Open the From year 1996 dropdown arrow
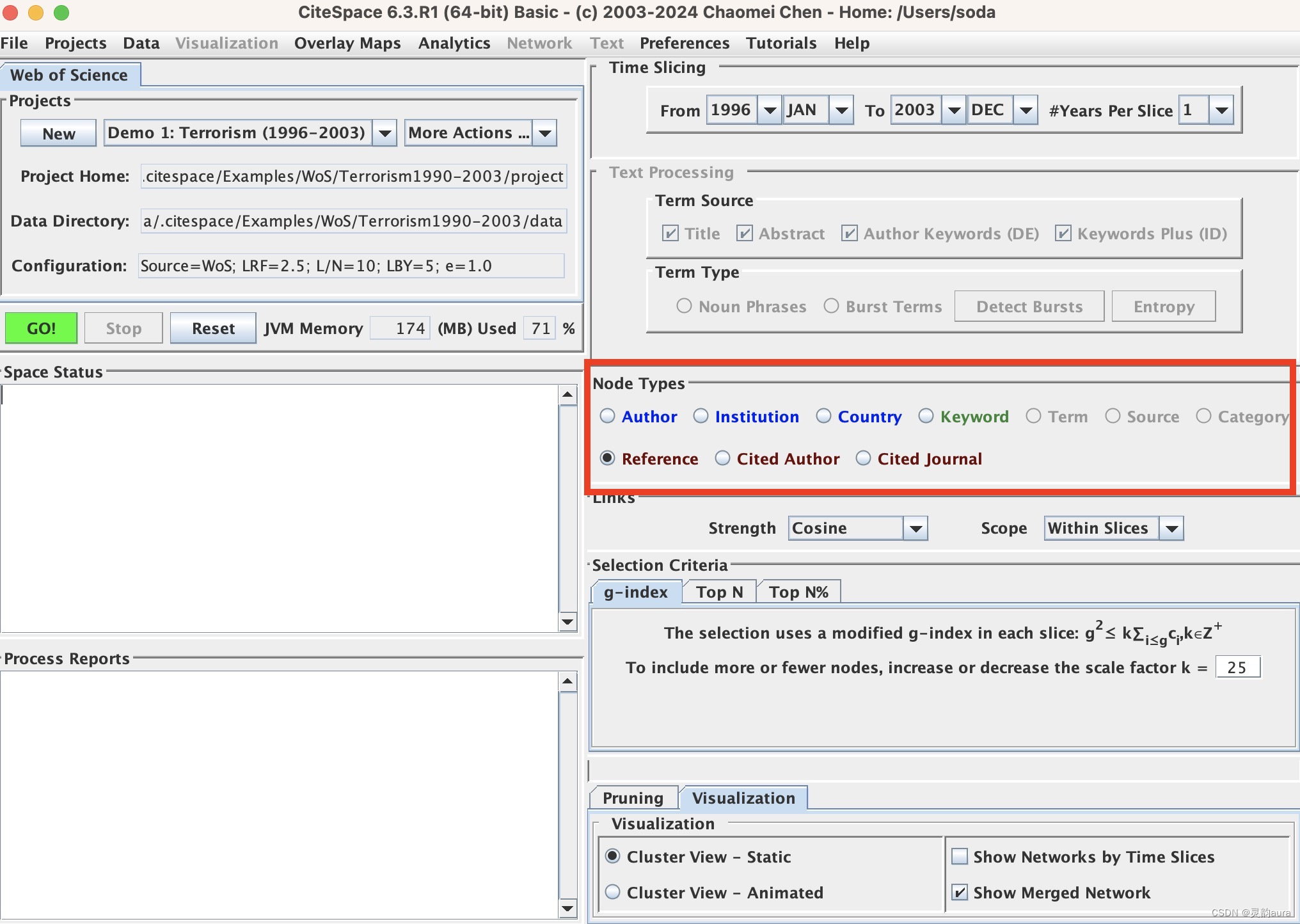The height and width of the screenshot is (924, 1300). pyautogui.click(x=770, y=110)
